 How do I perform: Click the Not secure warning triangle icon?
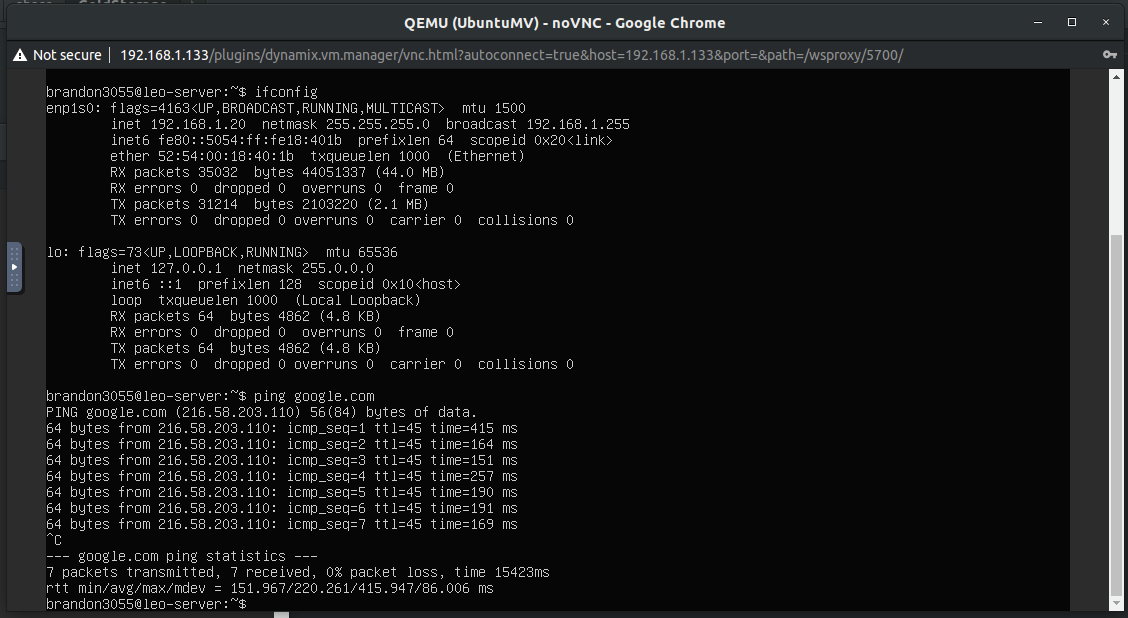[x=19, y=55]
